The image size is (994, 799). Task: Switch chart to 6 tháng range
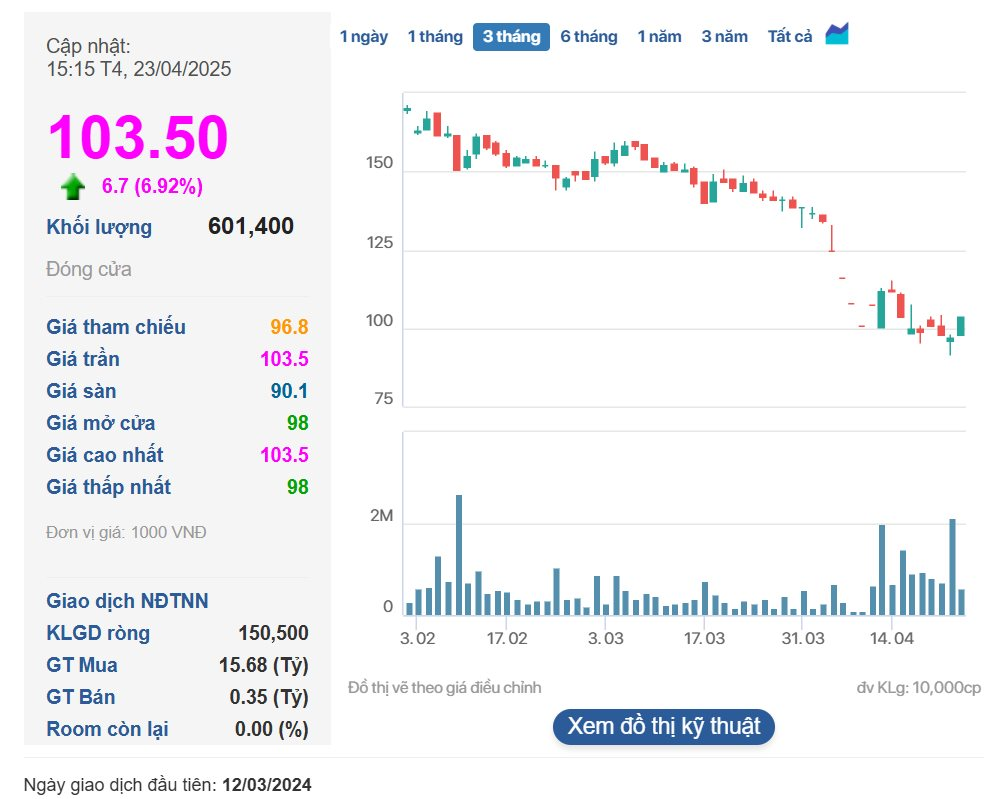point(589,37)
